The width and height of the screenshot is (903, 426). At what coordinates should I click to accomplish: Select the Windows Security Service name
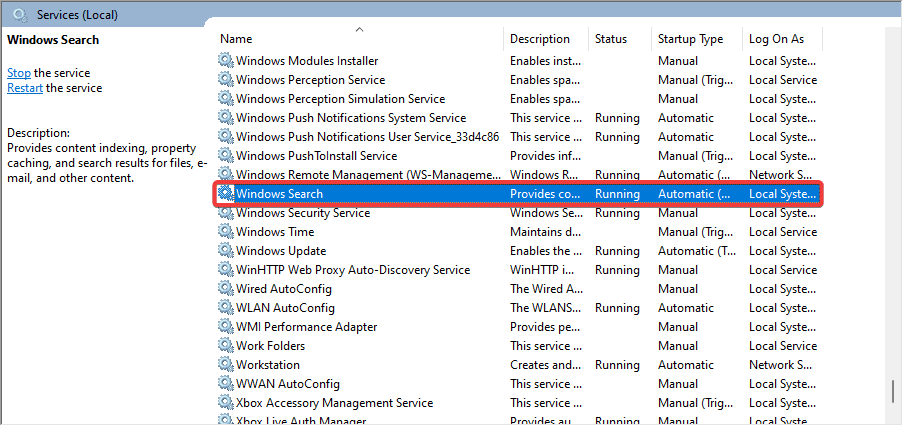(303, 212)
